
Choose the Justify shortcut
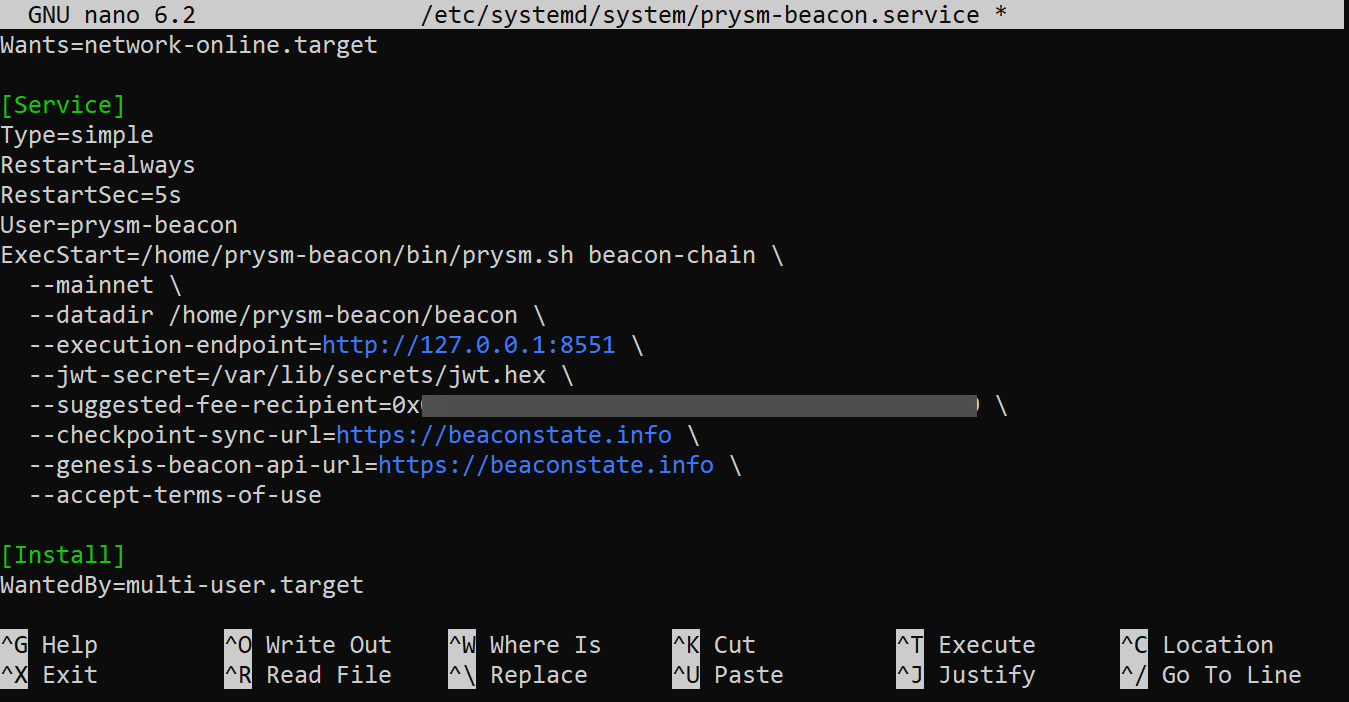986,675
